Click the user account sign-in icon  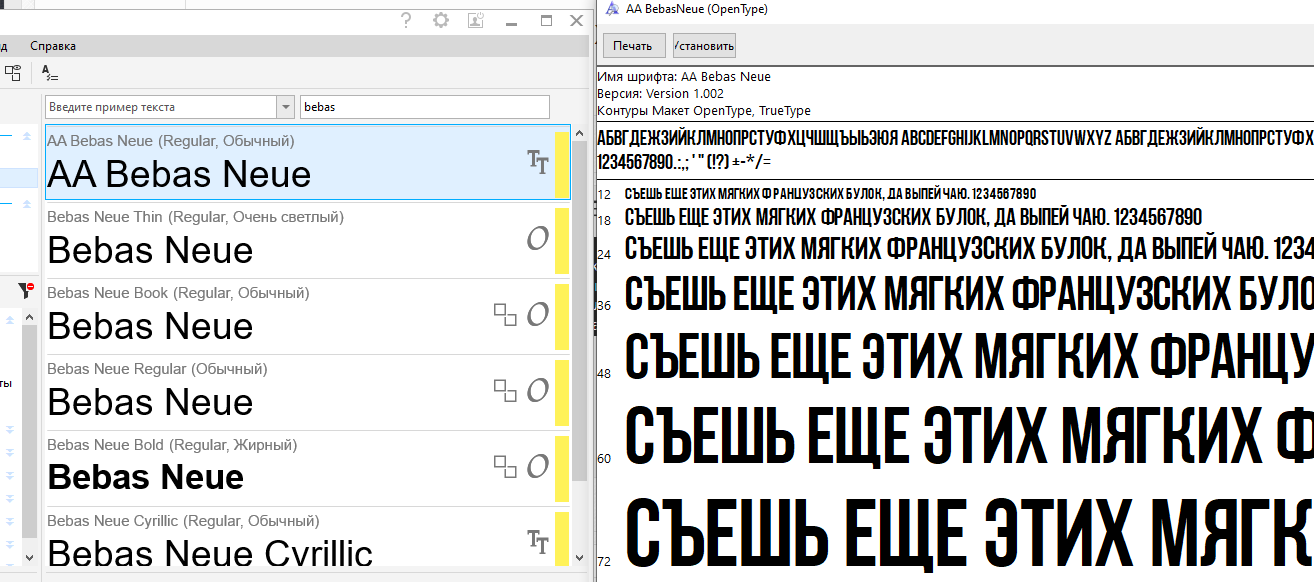point(476,20)
